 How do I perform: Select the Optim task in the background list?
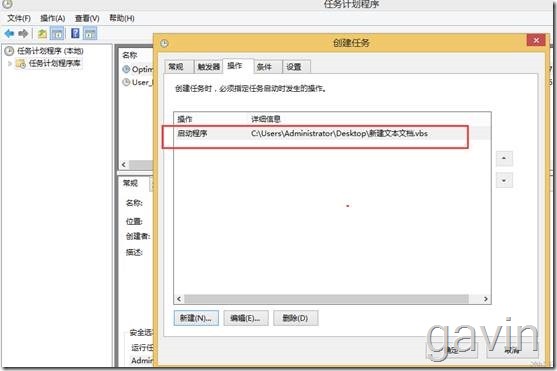142,69
